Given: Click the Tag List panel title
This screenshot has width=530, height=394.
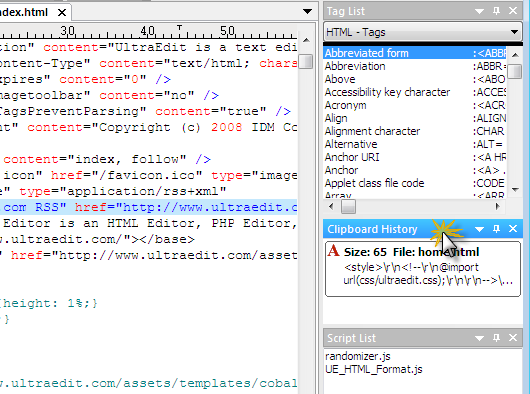Looking at the screenshot, I should tap(346, 11).
